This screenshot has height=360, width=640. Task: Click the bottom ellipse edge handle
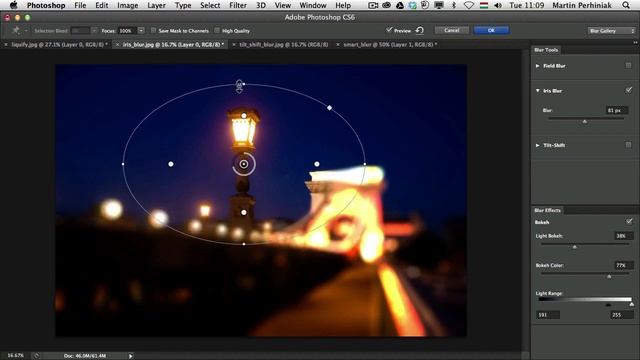coord(244,244)
